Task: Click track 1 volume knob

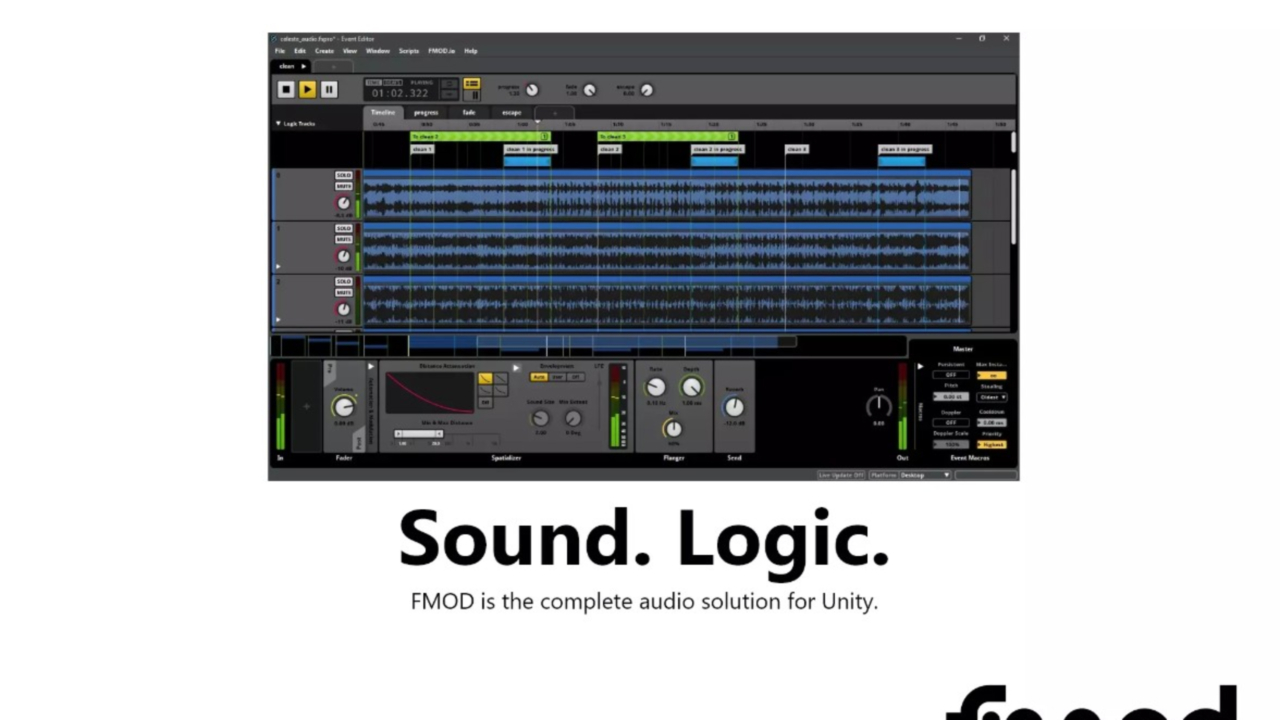Action: pyautogui.click(x=344, y=256)
